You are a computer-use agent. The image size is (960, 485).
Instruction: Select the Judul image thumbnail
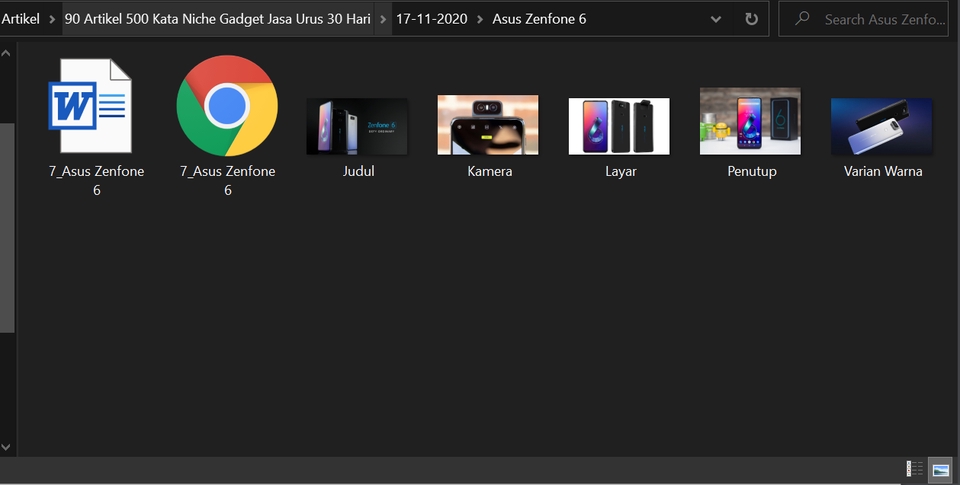(358, 126)
